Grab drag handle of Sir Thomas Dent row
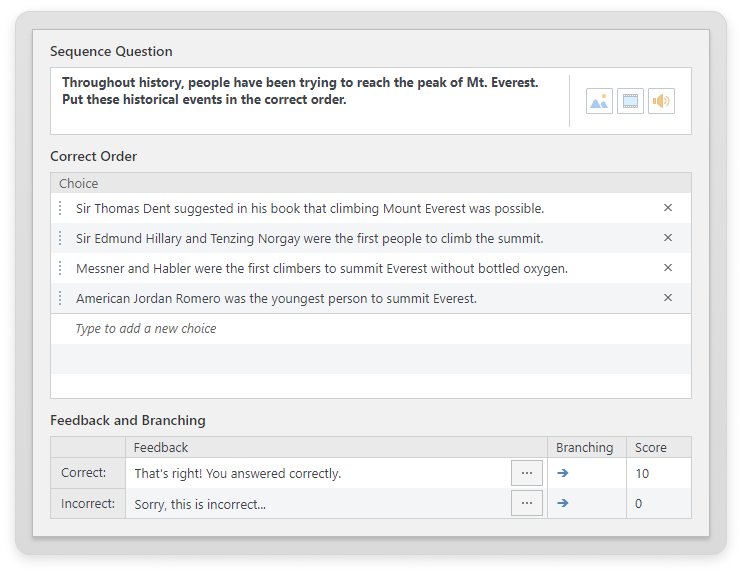The height and width of the screenshot is (574, 742). [60, 208]
